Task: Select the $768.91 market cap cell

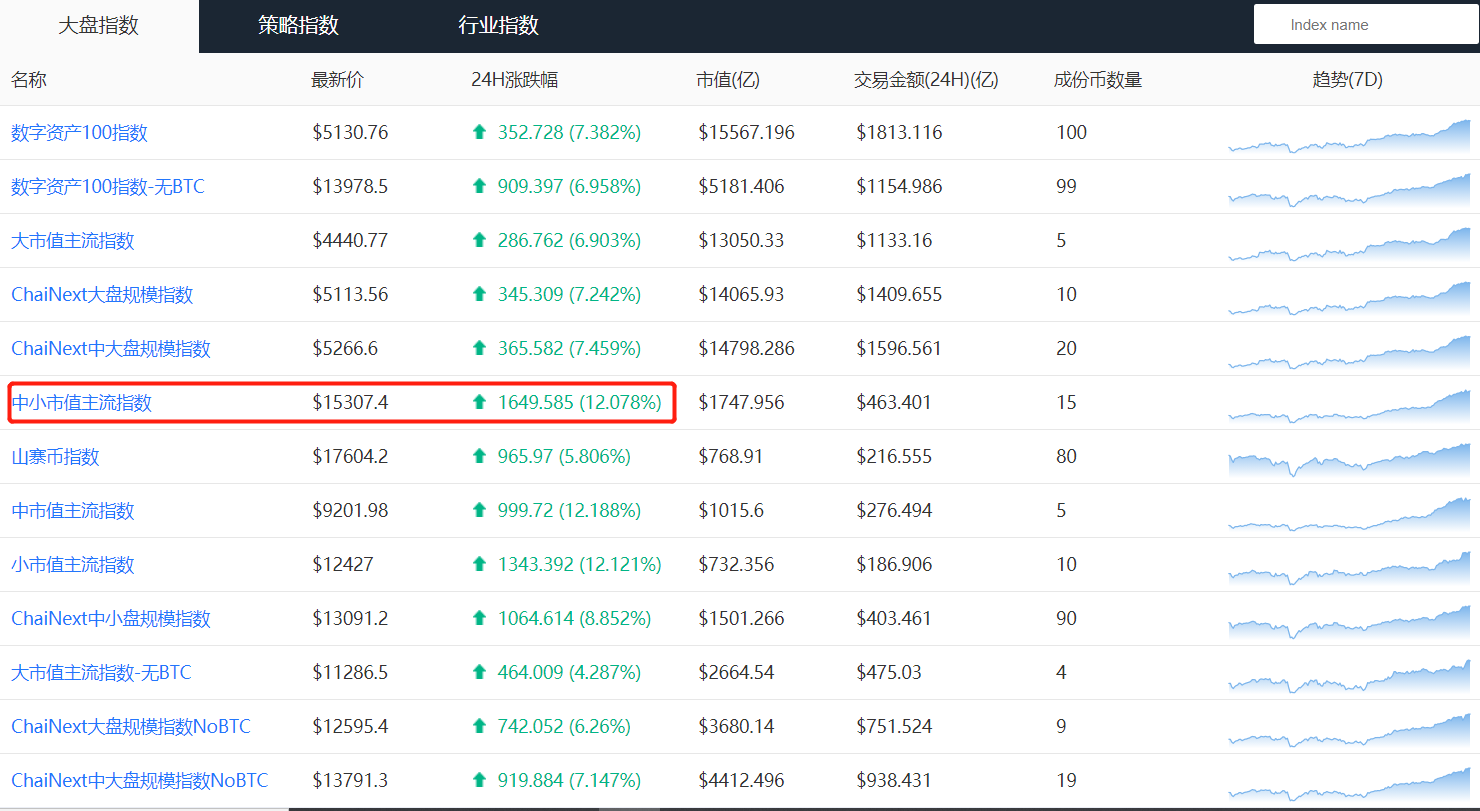Action: (x=730, y=457)
